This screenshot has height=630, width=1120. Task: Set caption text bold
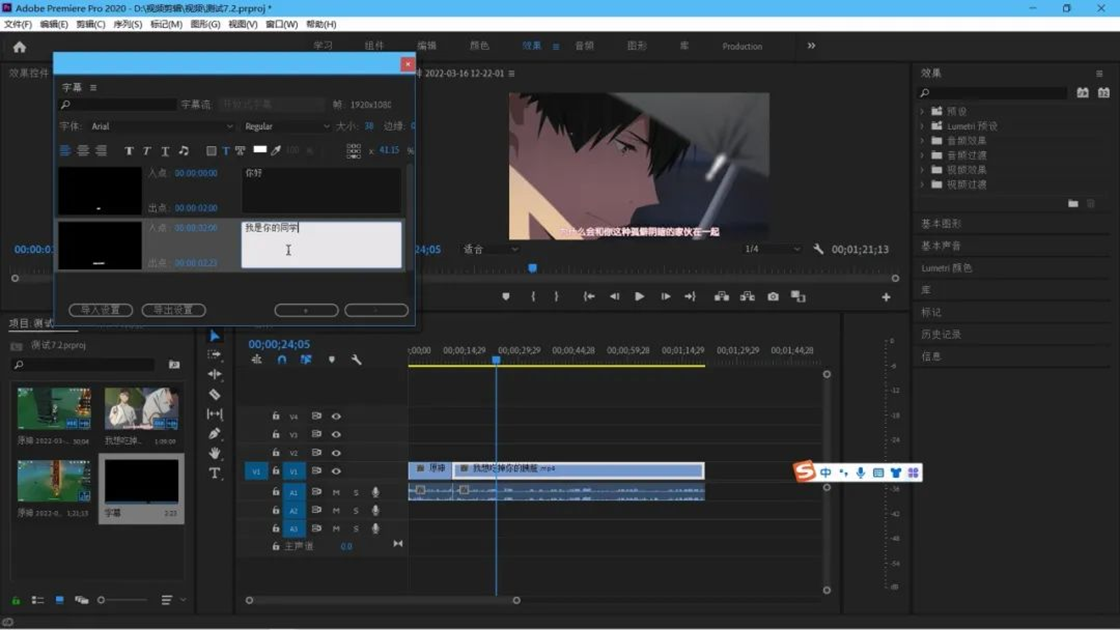tap(129, 151)
